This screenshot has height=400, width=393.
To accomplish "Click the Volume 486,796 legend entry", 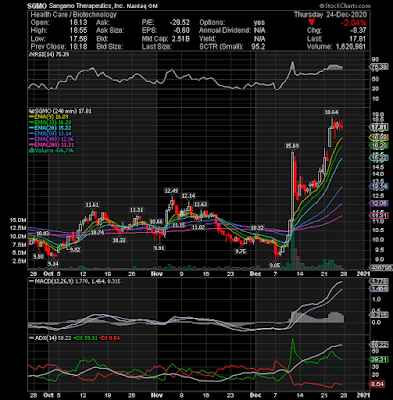I will click(x=53, y=151).
